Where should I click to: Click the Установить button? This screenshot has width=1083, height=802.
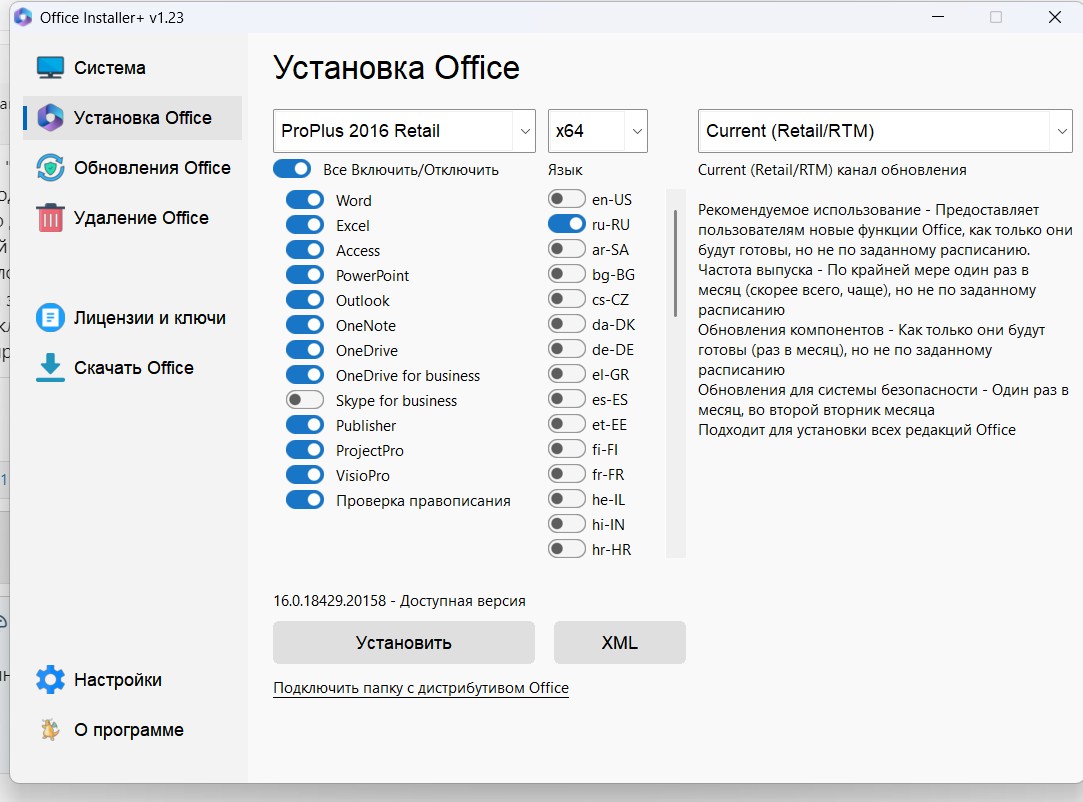click(404, 642)
